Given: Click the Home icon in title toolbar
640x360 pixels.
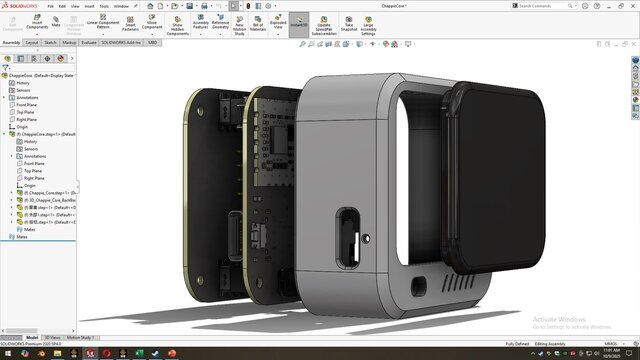Looking at the screenshot, I should (150, 6).
